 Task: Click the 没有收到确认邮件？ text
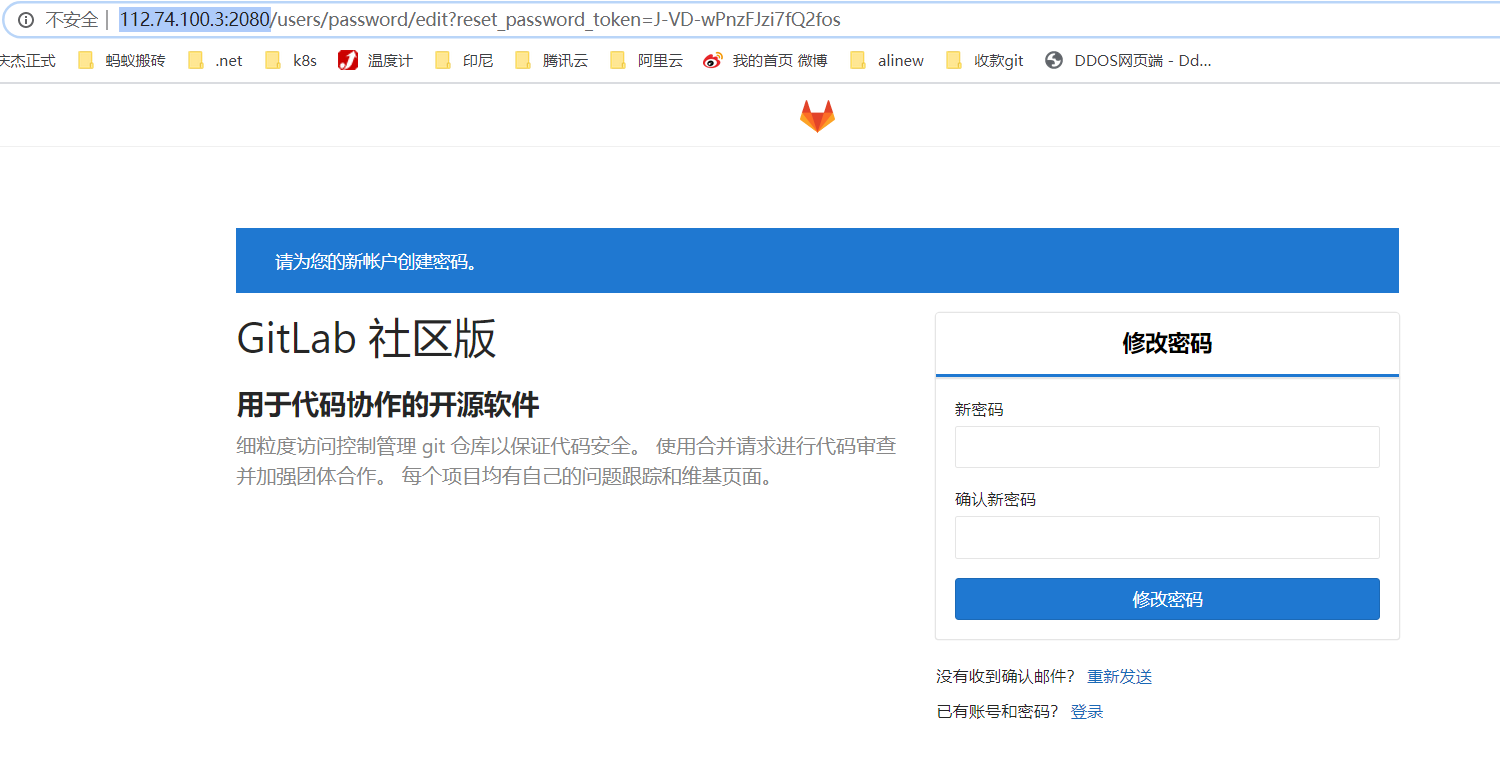click(1006, 677)
